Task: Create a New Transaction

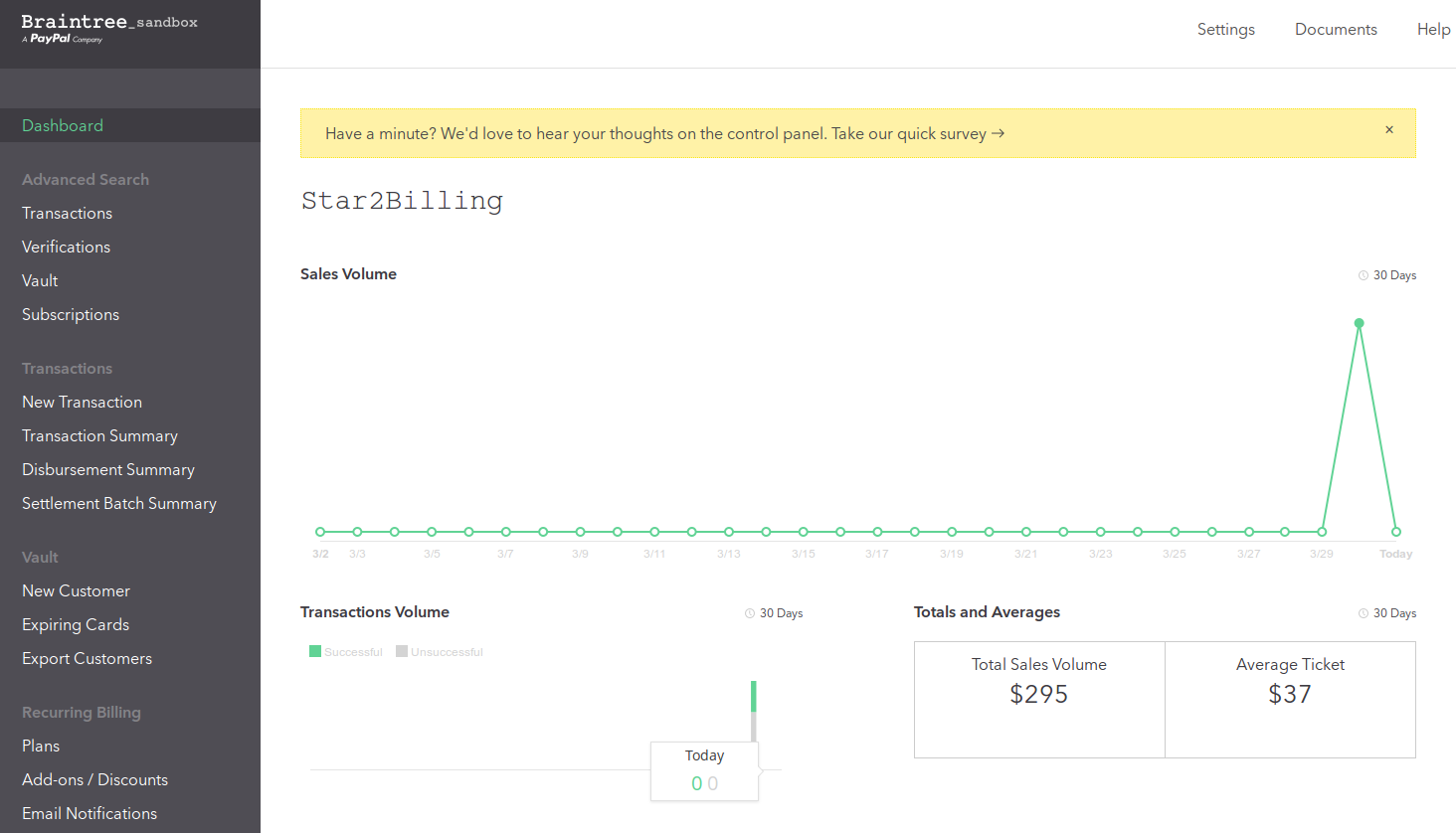Action: pos(82,402)
